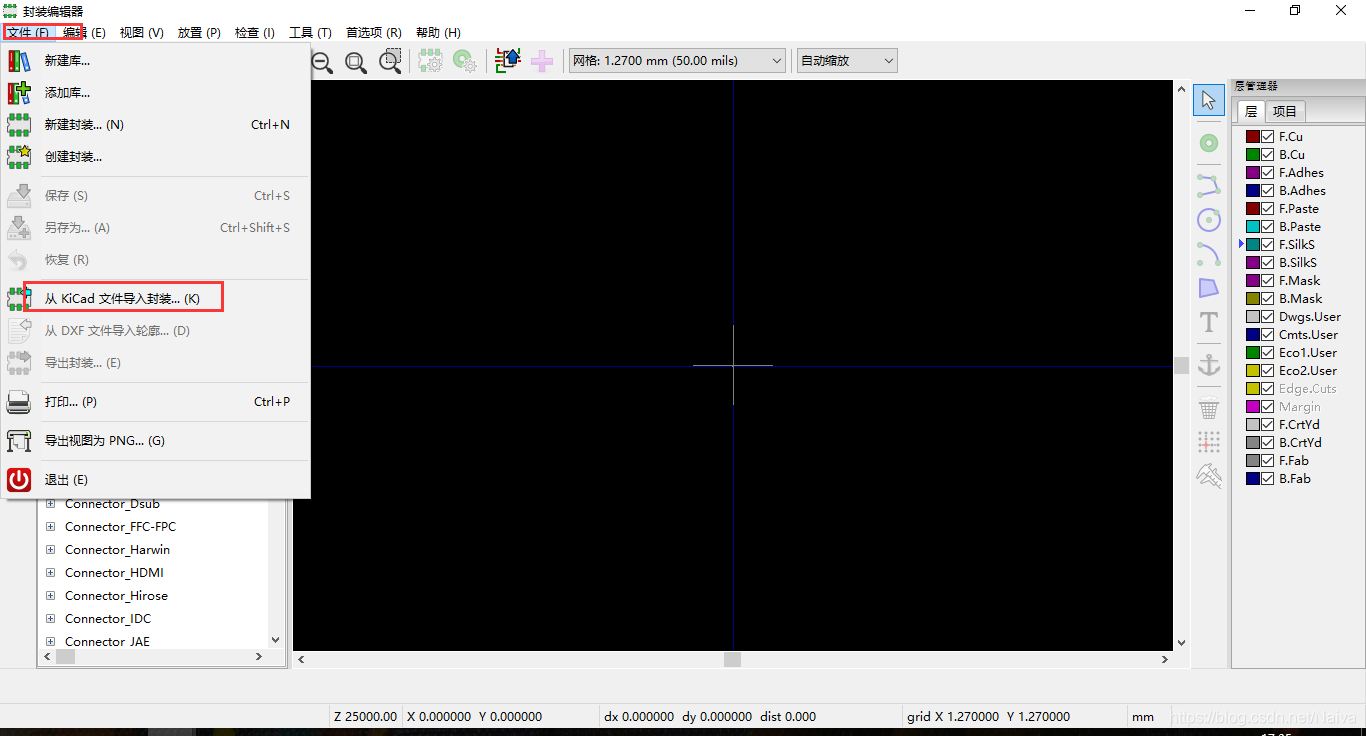Screen dimensions: 1366x736
Task: Toggle the F.Mask layer checkbox
Action: tap(1268, 281)
